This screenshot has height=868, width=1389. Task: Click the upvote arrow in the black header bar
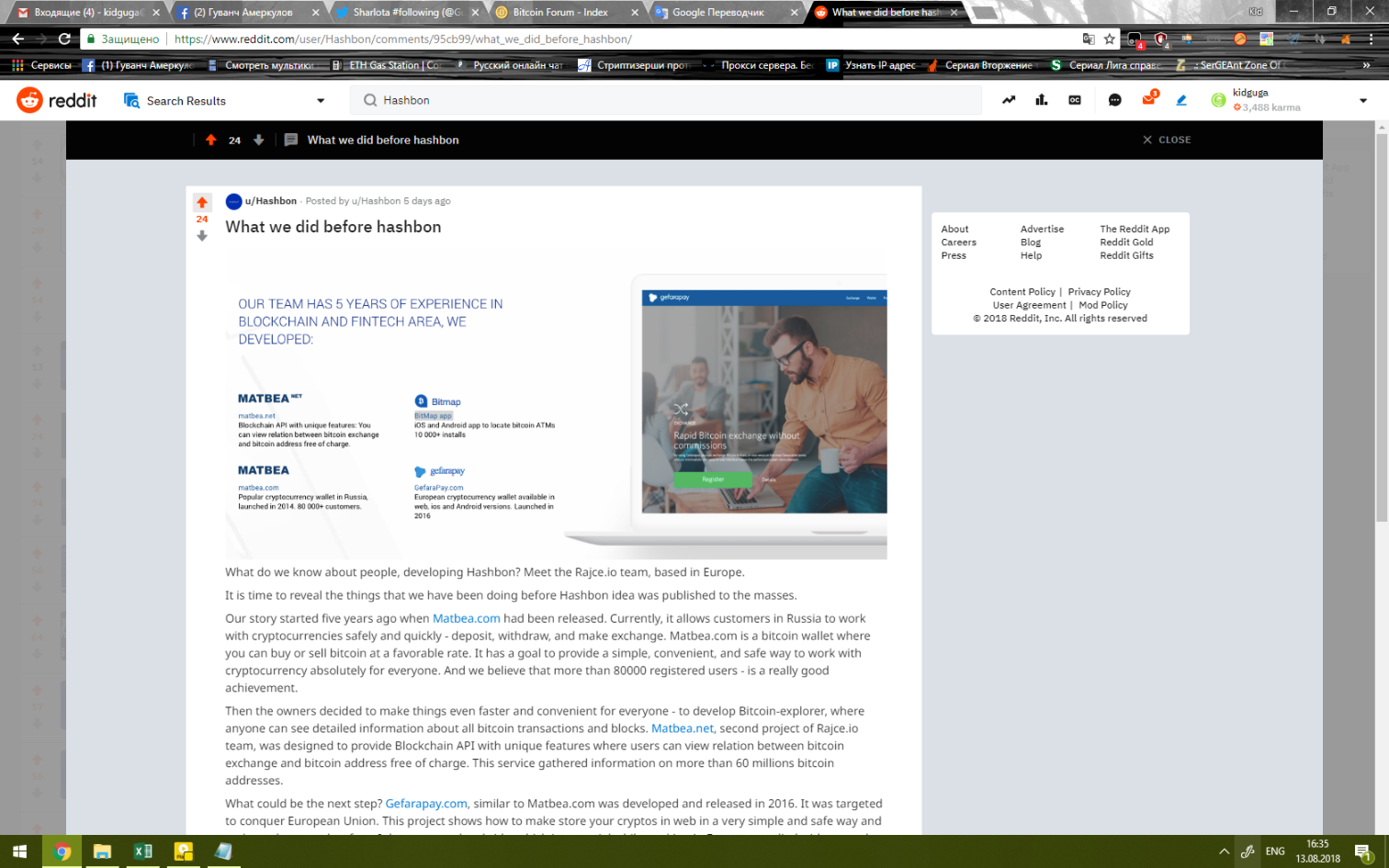(211, 140)
